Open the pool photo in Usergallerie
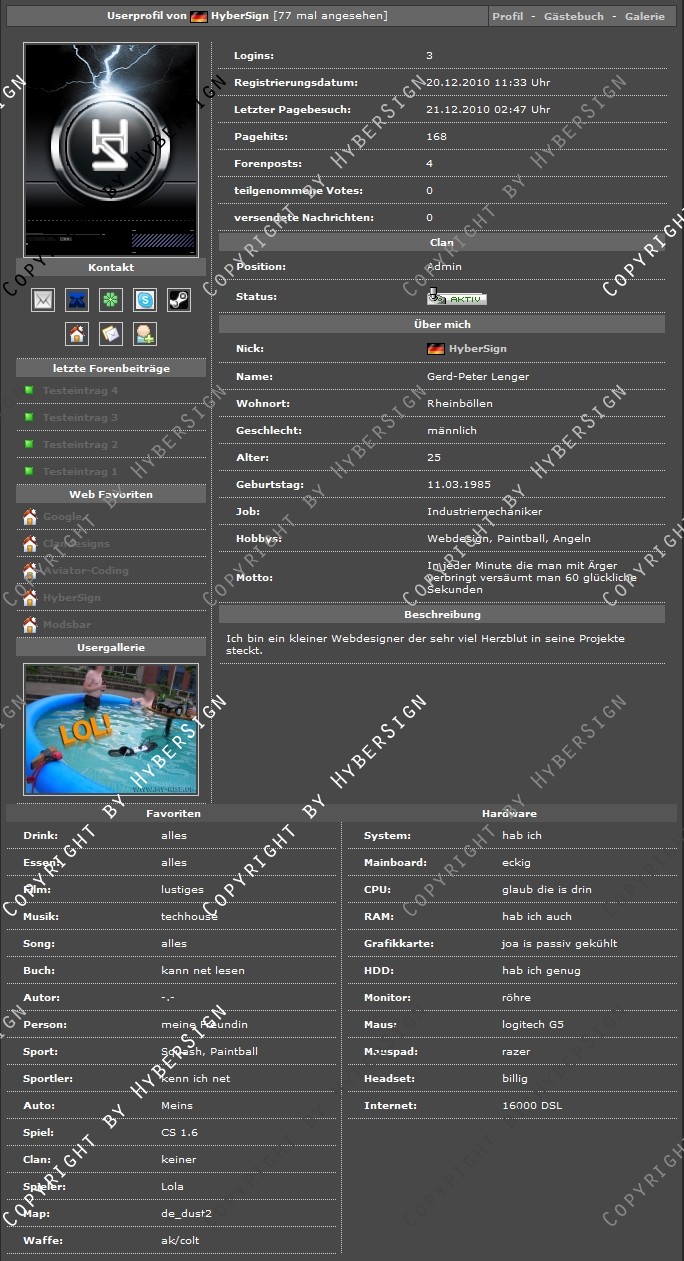Image resolution: width=684 pixels, height=1261 pixels. pyautogui.click(x=111, y=729)
